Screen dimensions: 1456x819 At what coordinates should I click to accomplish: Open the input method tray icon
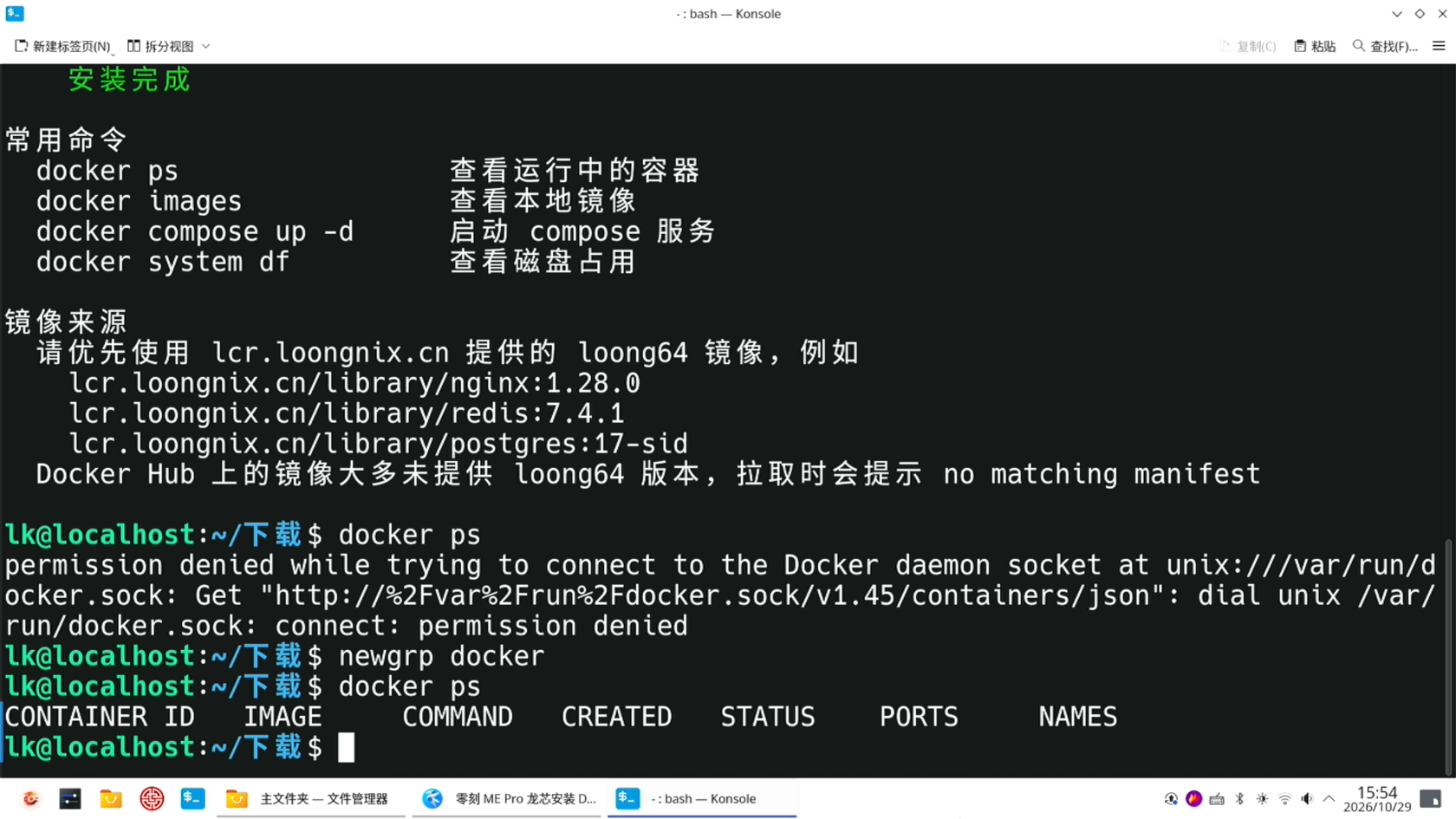pos(1171,799)
